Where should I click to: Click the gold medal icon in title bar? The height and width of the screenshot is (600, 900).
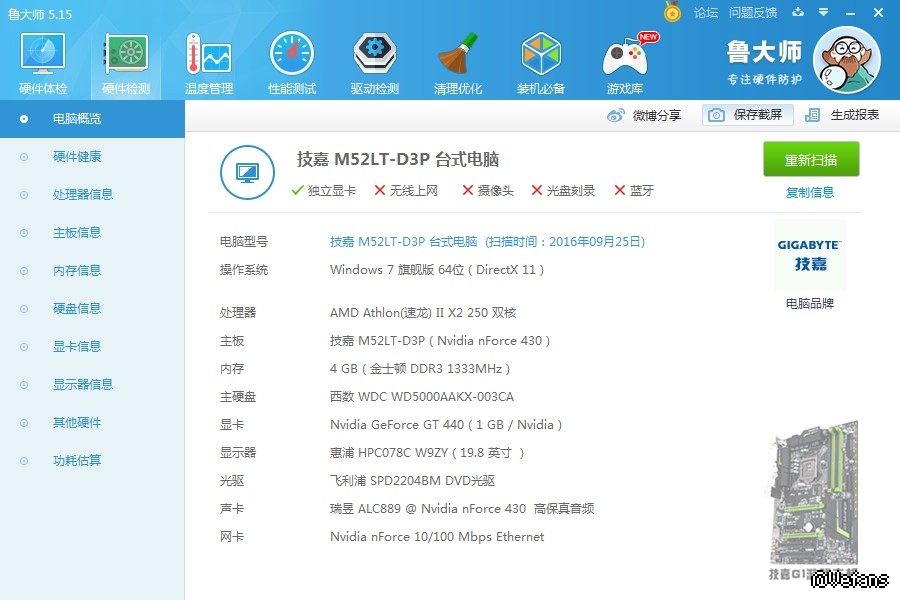click(x=672, y=12)
